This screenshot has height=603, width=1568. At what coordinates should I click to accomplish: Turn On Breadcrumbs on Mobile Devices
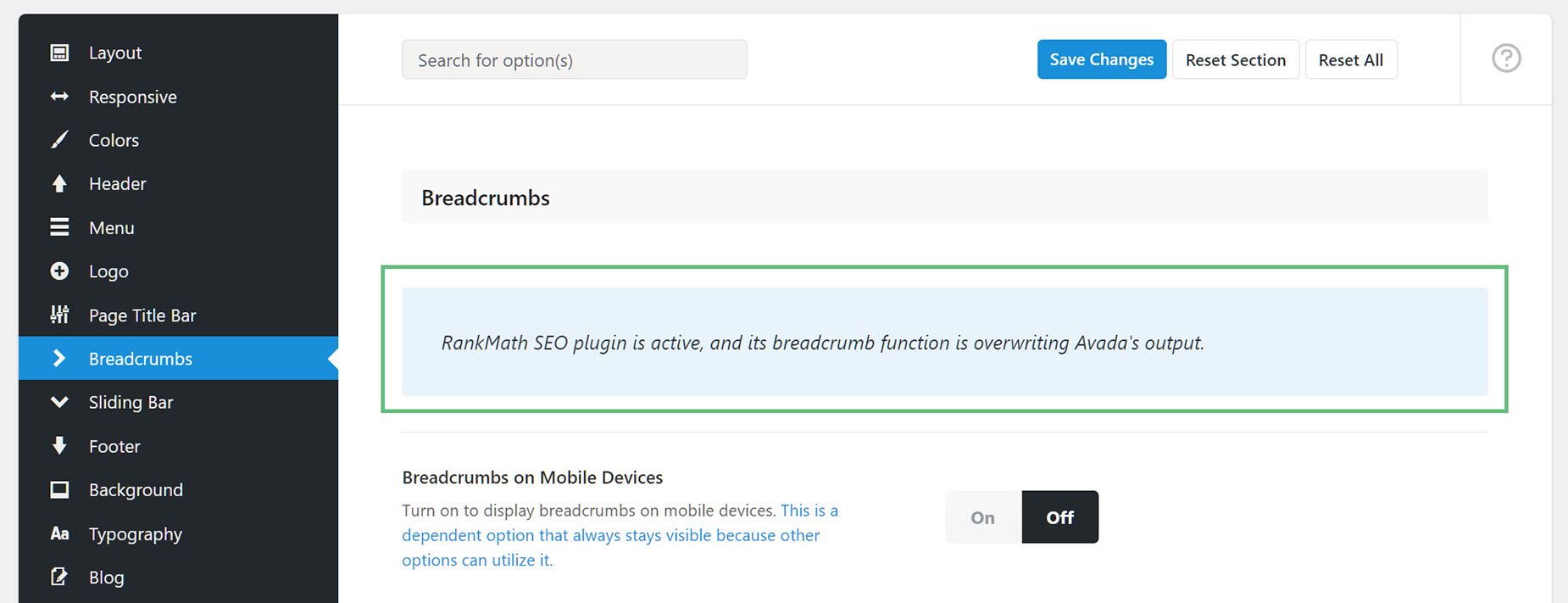coord(983,517)
